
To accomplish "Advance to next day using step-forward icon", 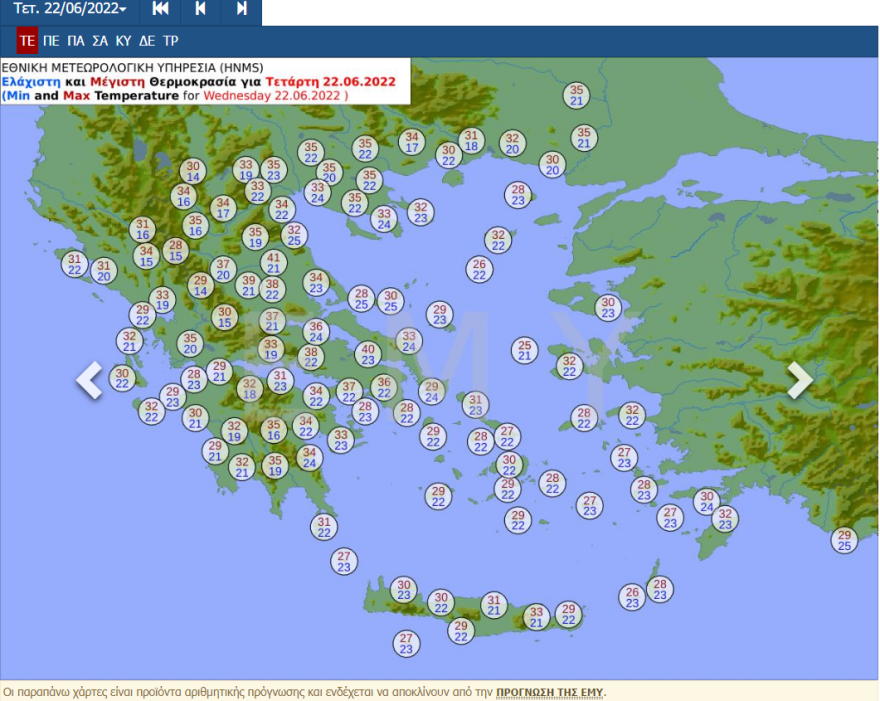I will click(x=241, y=9).
